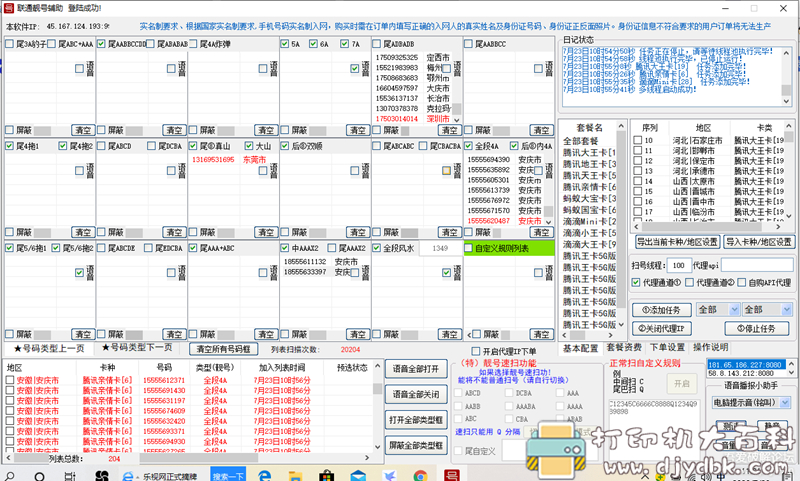Open the fan-shaped app on the taskbar

[x=102, y=476]
